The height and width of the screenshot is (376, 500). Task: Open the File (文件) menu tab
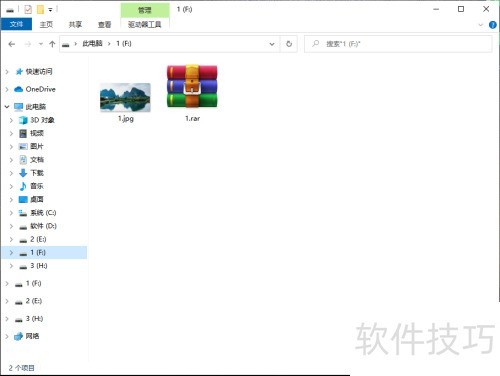(16, 24)
